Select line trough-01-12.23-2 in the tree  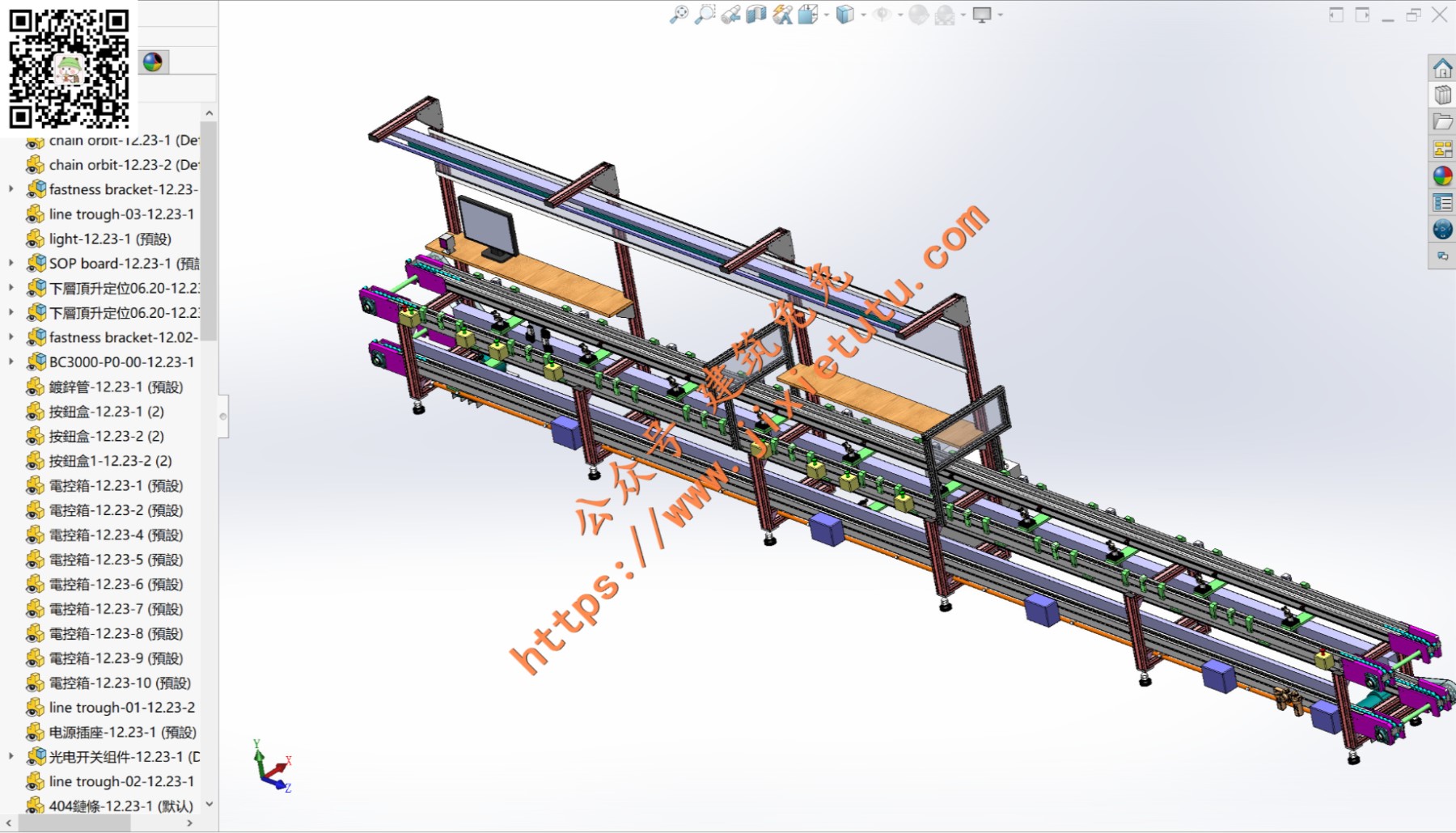tap(121, 708)
